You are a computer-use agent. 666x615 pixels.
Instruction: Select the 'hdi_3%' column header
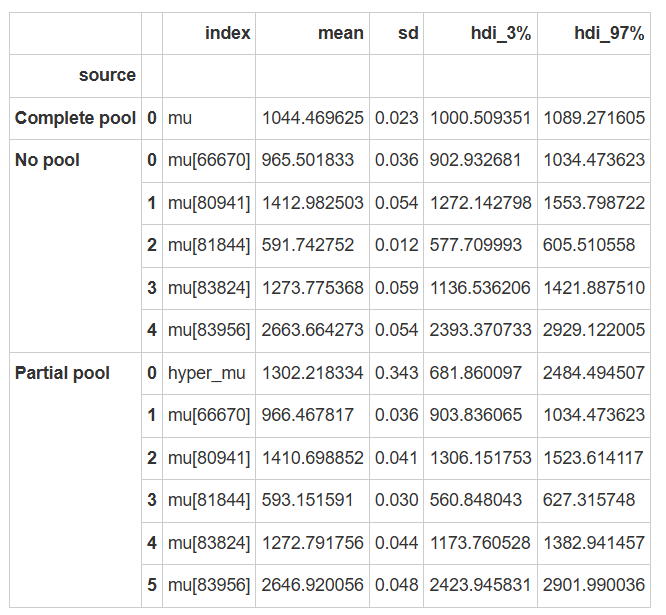coord(500,33)
